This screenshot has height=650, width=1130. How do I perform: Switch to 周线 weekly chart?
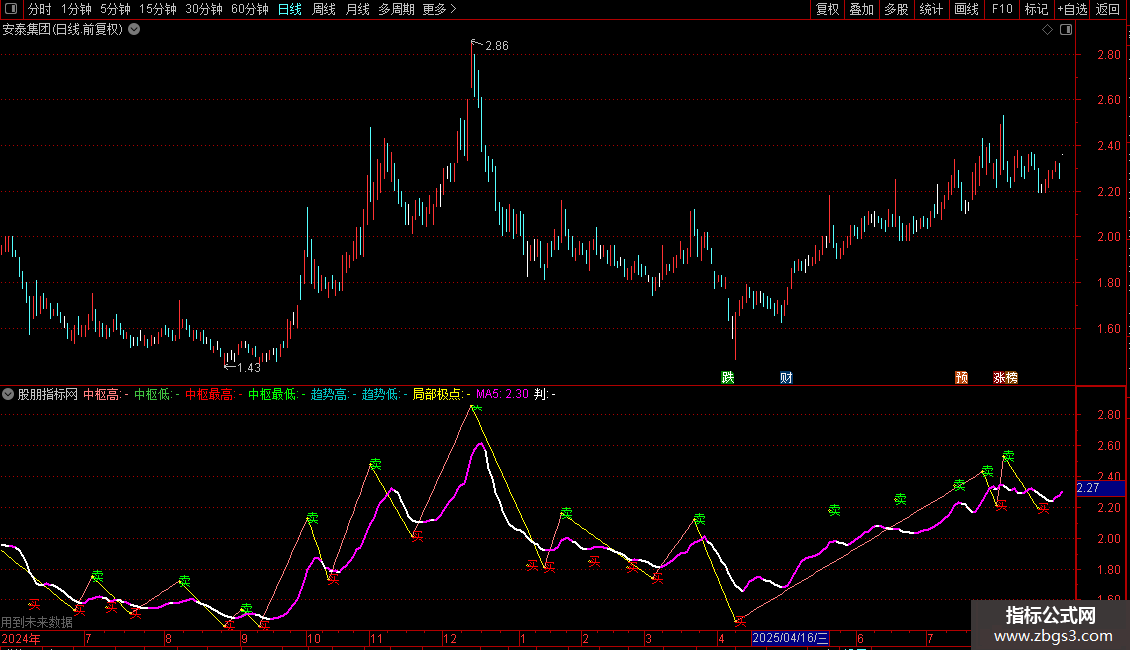tap(324, 9)
